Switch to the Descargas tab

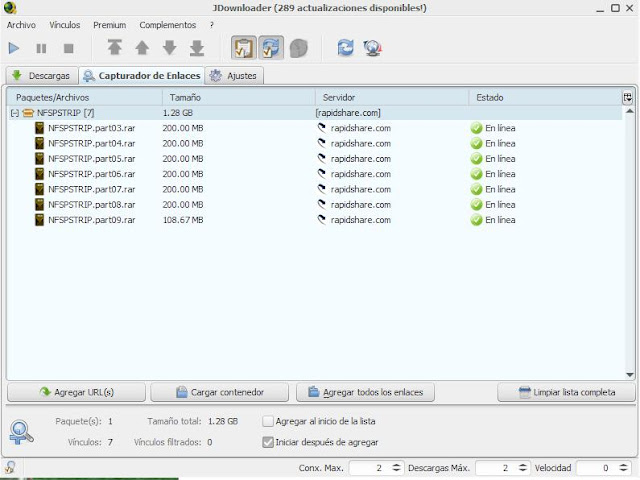coord(42,76)
